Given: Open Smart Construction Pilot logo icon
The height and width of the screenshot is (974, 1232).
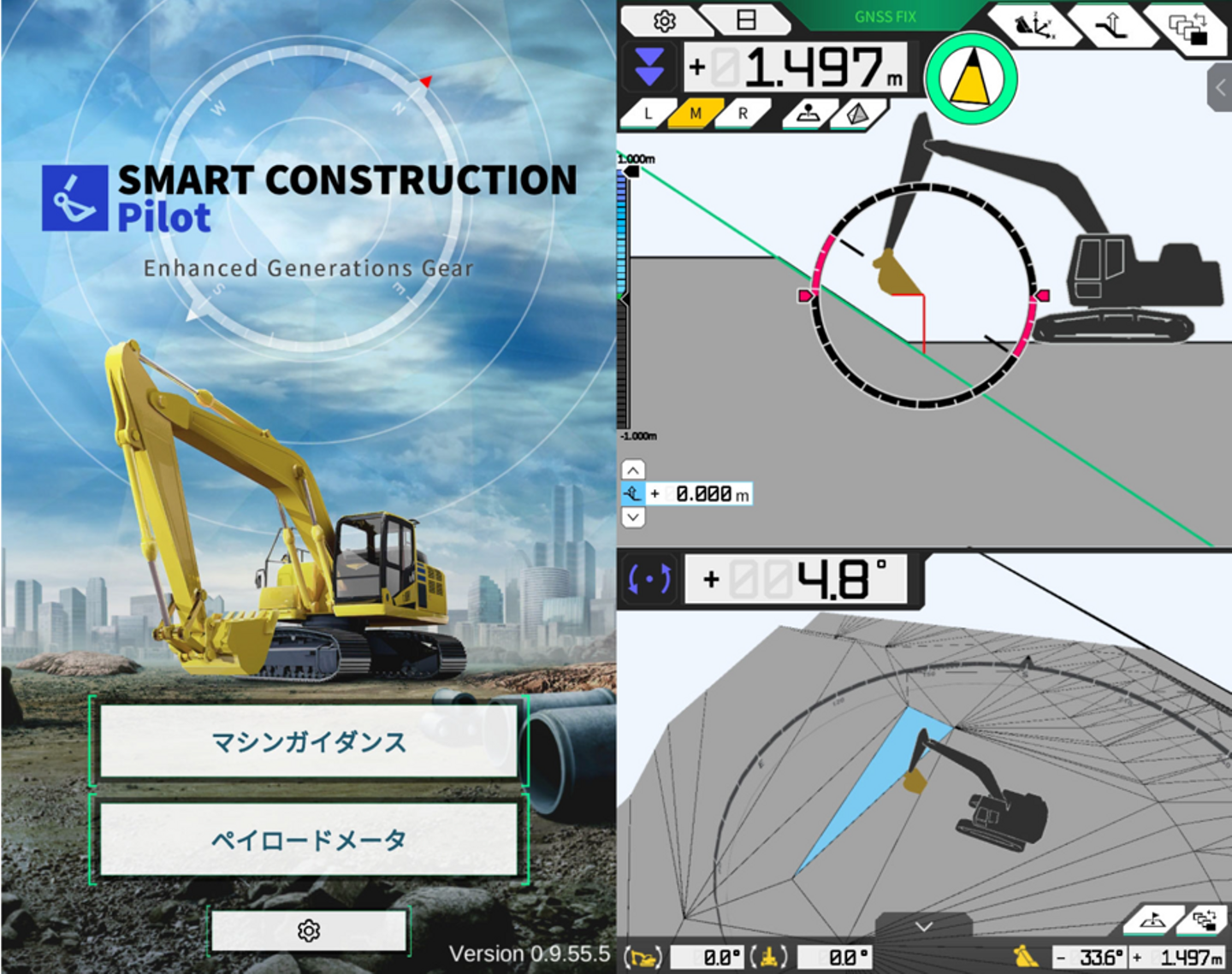Looking at the screenshot, I should pyautogui.click(x=75, y=198).
